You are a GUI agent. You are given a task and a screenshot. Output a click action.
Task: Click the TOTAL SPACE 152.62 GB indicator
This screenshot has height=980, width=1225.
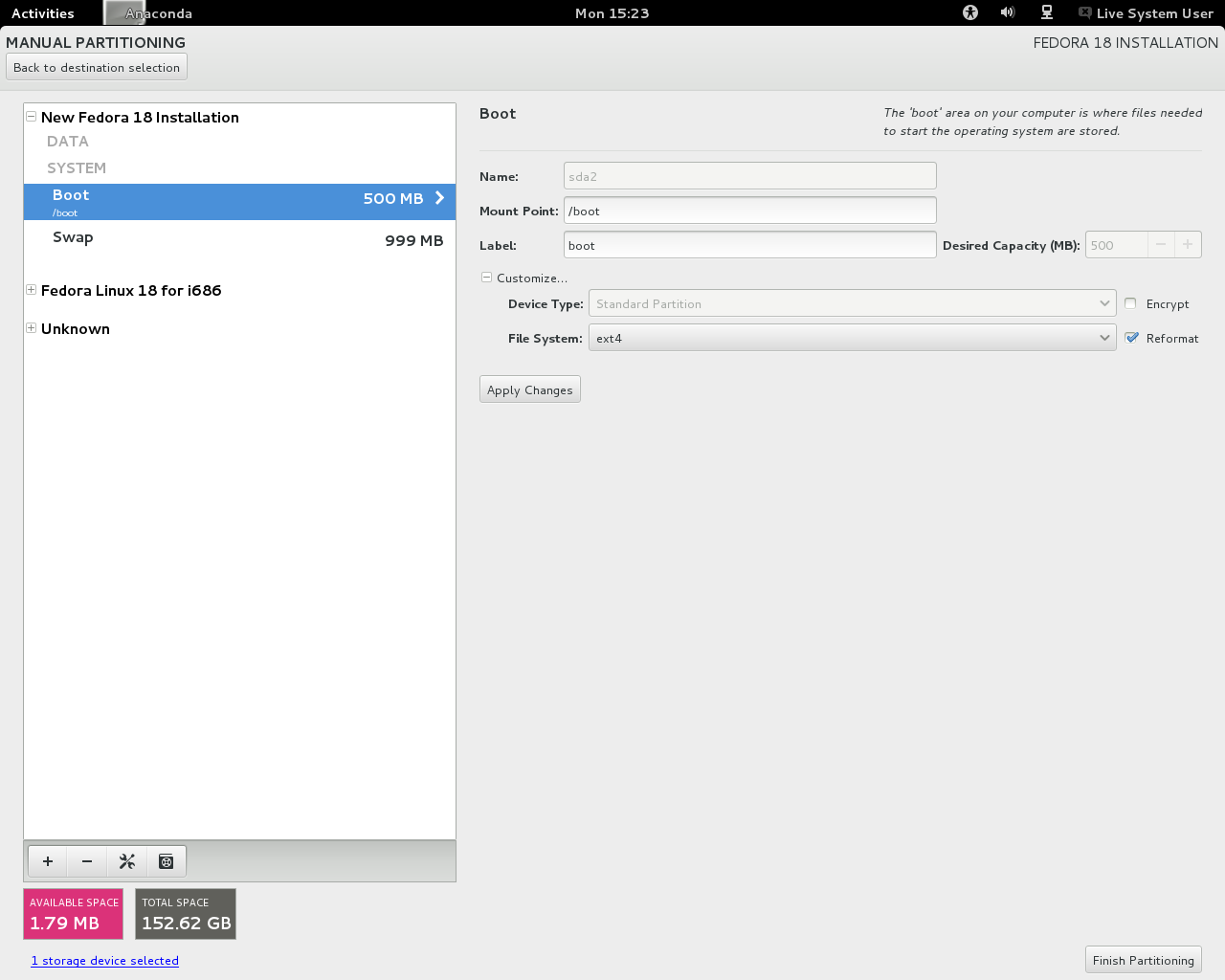186,914
